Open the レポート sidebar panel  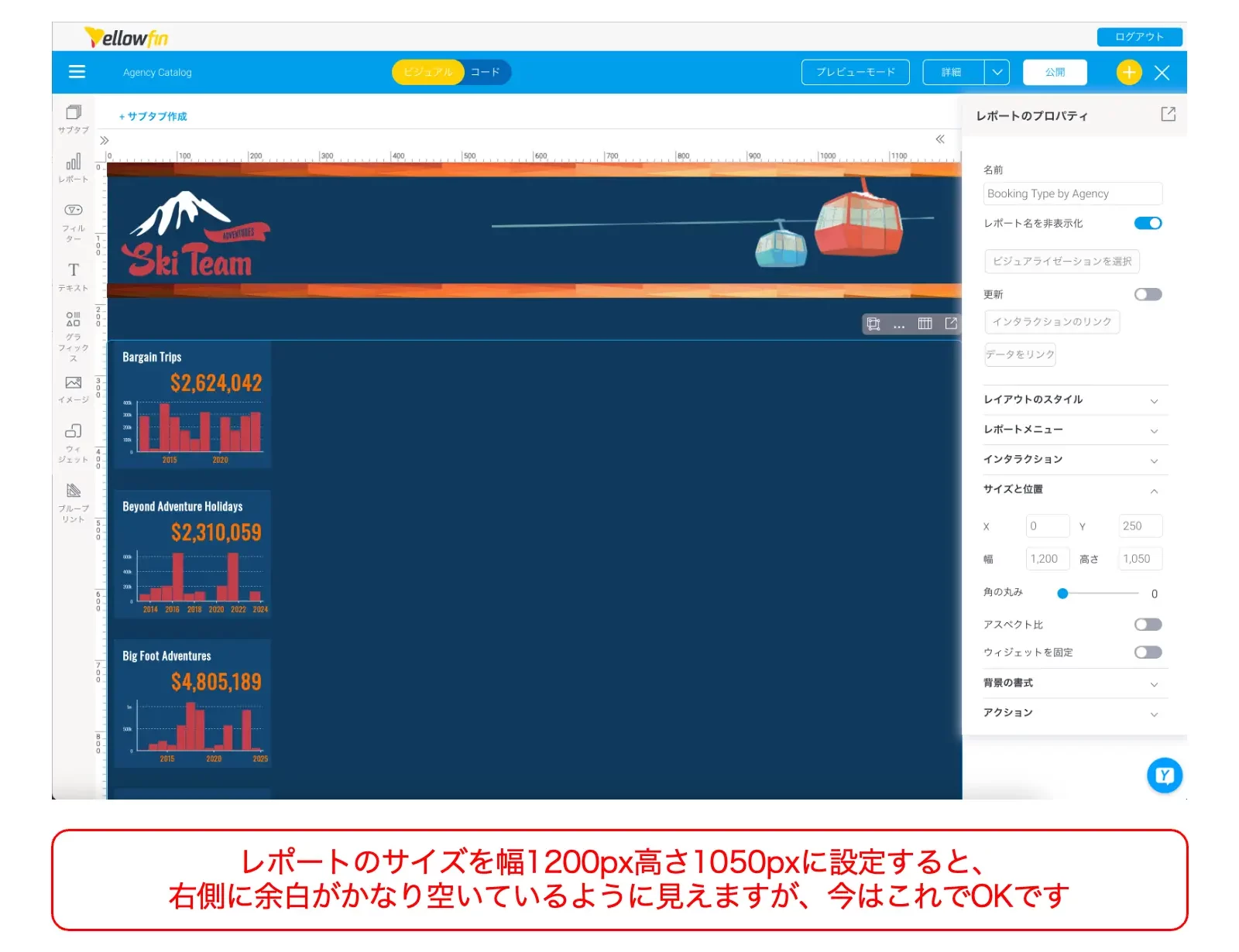[74, 167]
